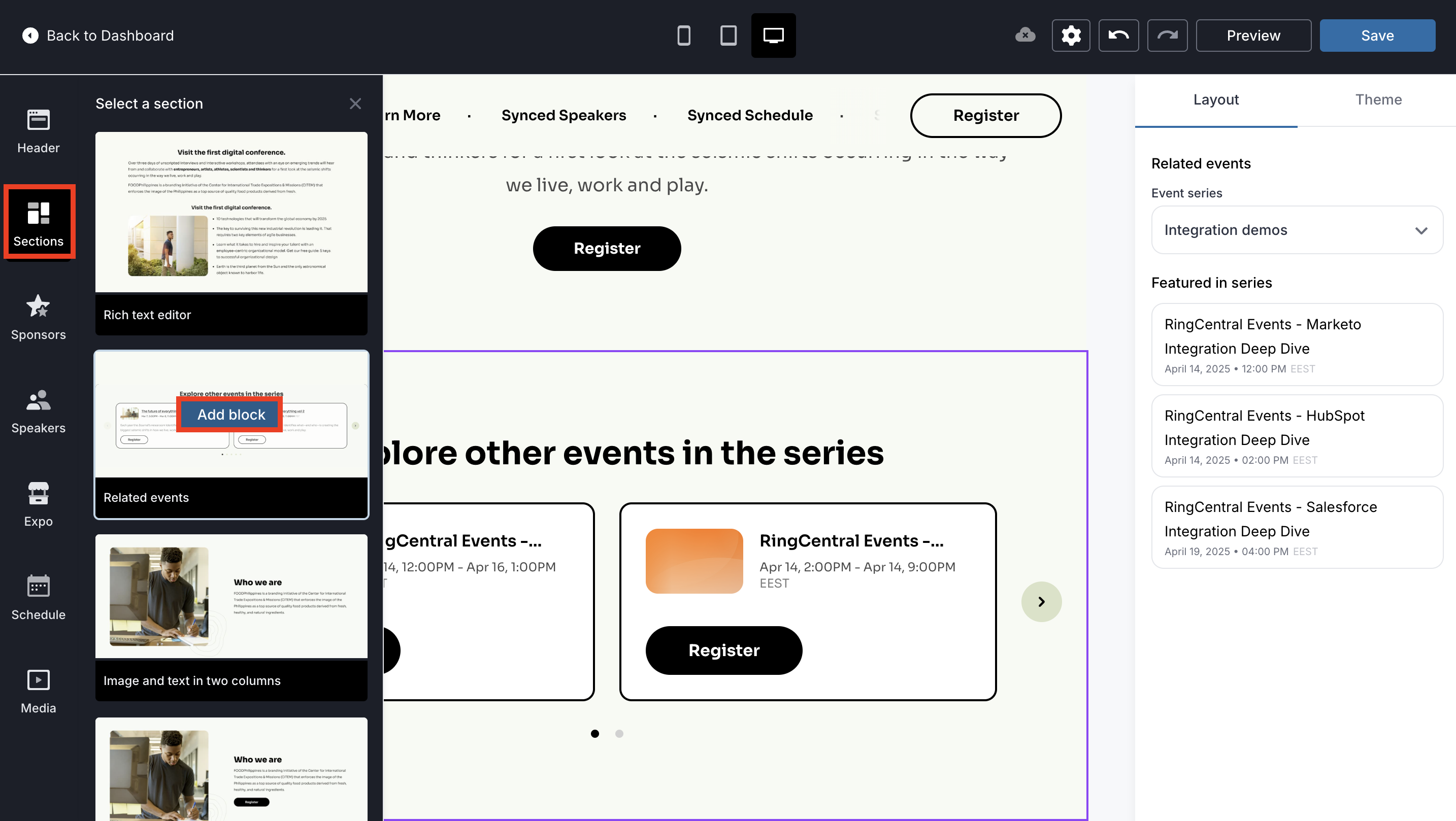The height and width of the screenshot is (821, 1456).
Task: Switch to the Theme tab
Action: pyautogui.click(x=1378, y=99)
